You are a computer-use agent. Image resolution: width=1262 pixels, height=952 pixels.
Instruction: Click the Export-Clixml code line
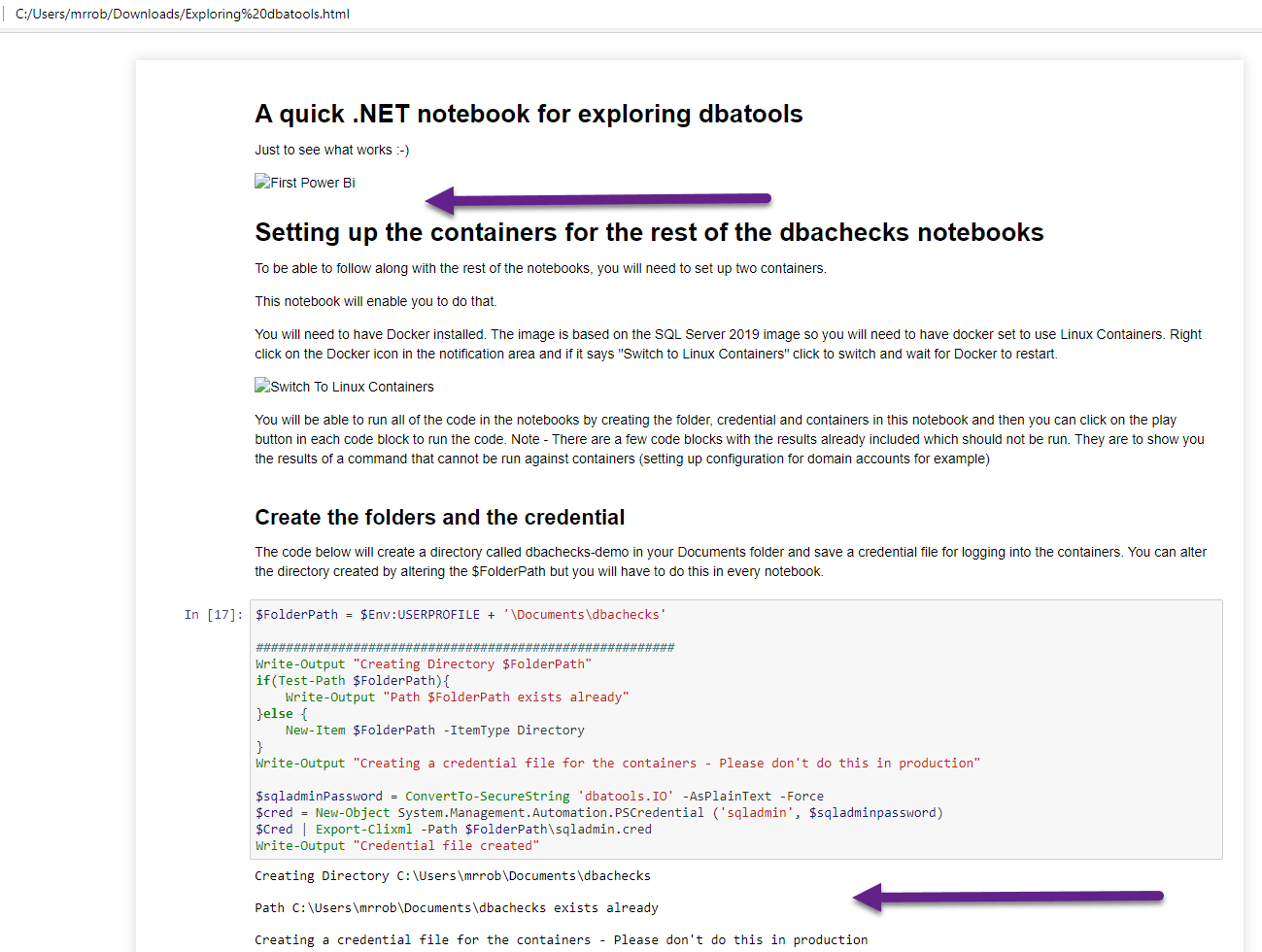pos(454,830)
